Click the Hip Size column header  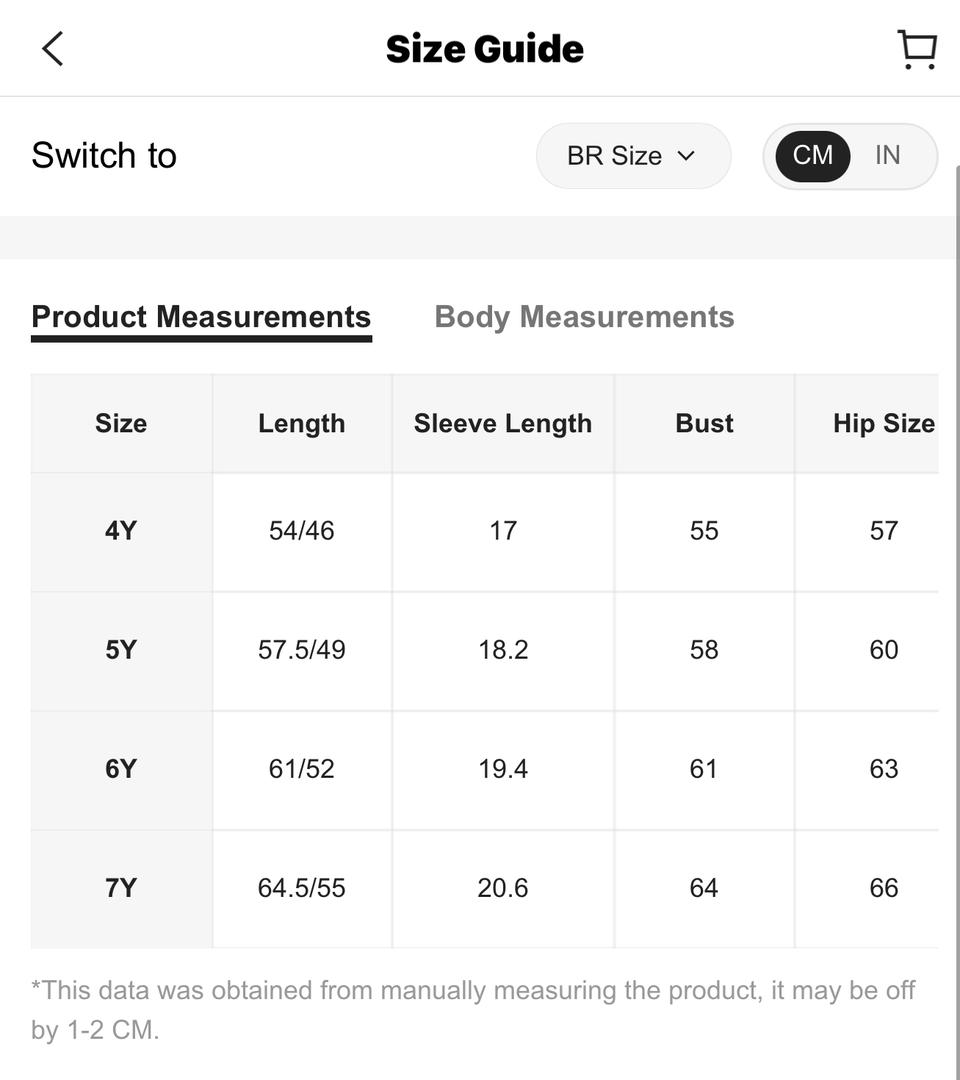tap(884, 423)
